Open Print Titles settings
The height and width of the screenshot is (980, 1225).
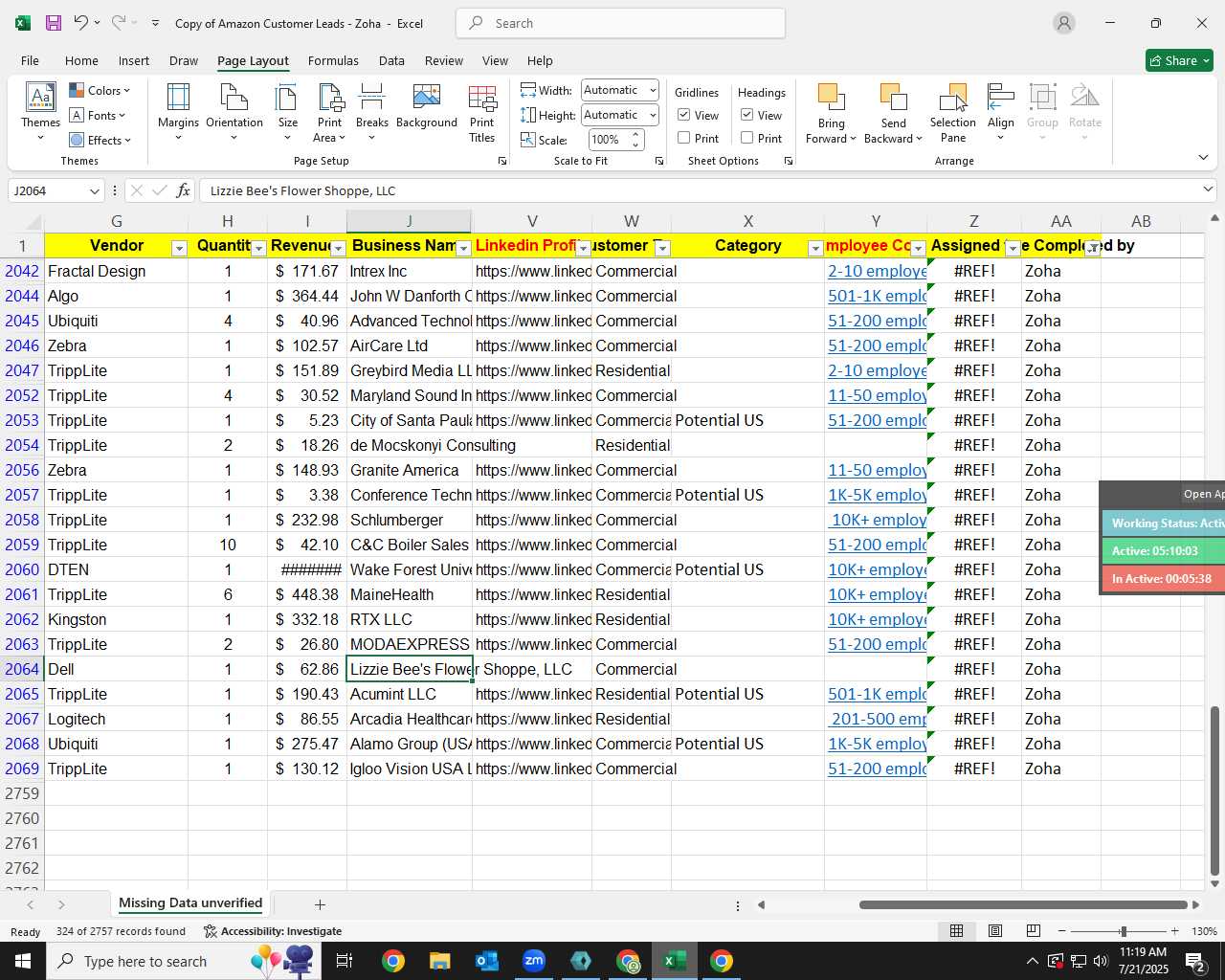point(482,113)
